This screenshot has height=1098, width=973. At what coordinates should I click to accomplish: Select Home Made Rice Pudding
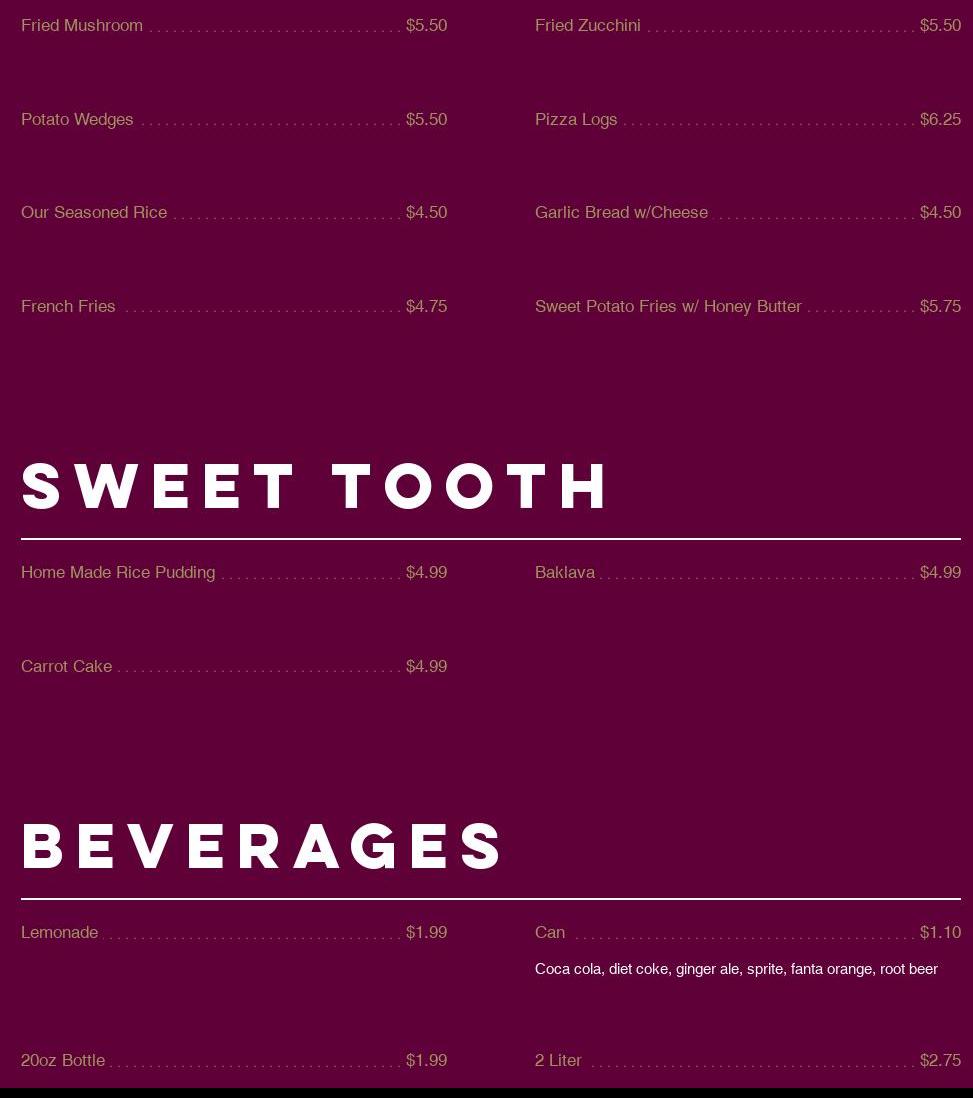pyautogui.click(x=118, y=573)
